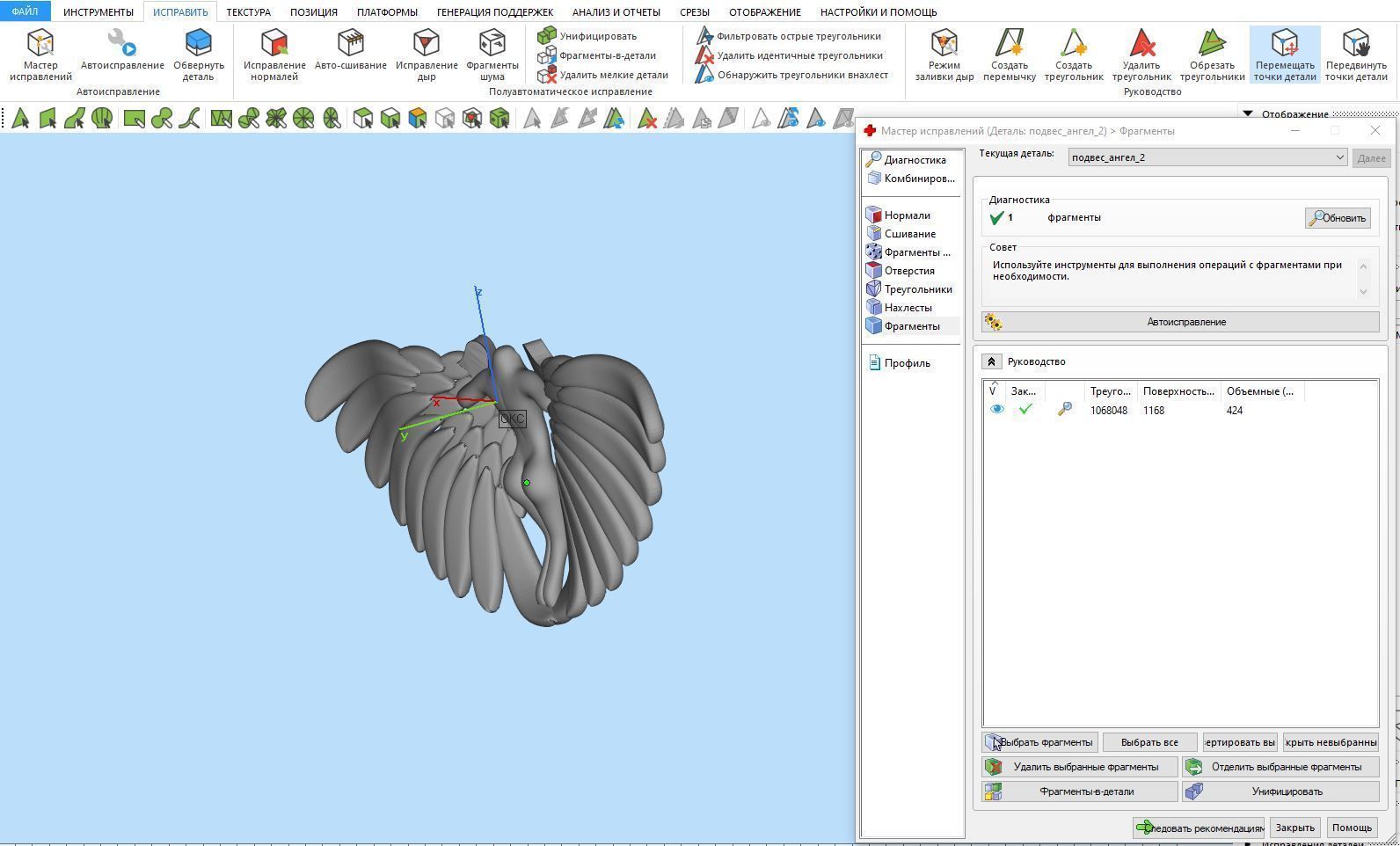Image resolution: width=1400 pixels, height=846 pixels.
Task: Toggle Перемещать точки детали tool
Action: click(x=1285, y=55)
